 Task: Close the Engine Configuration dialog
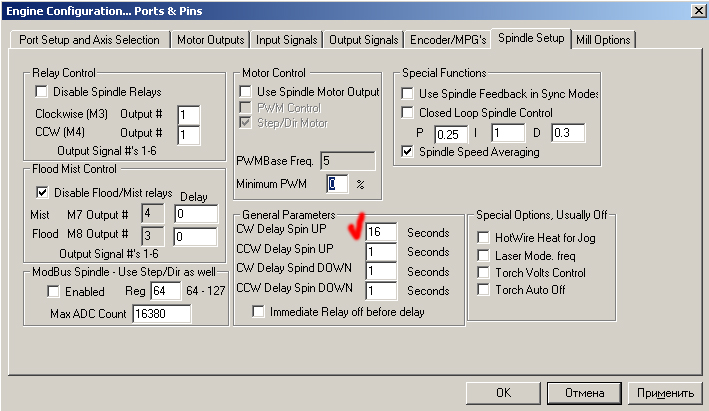click(696, 10)
